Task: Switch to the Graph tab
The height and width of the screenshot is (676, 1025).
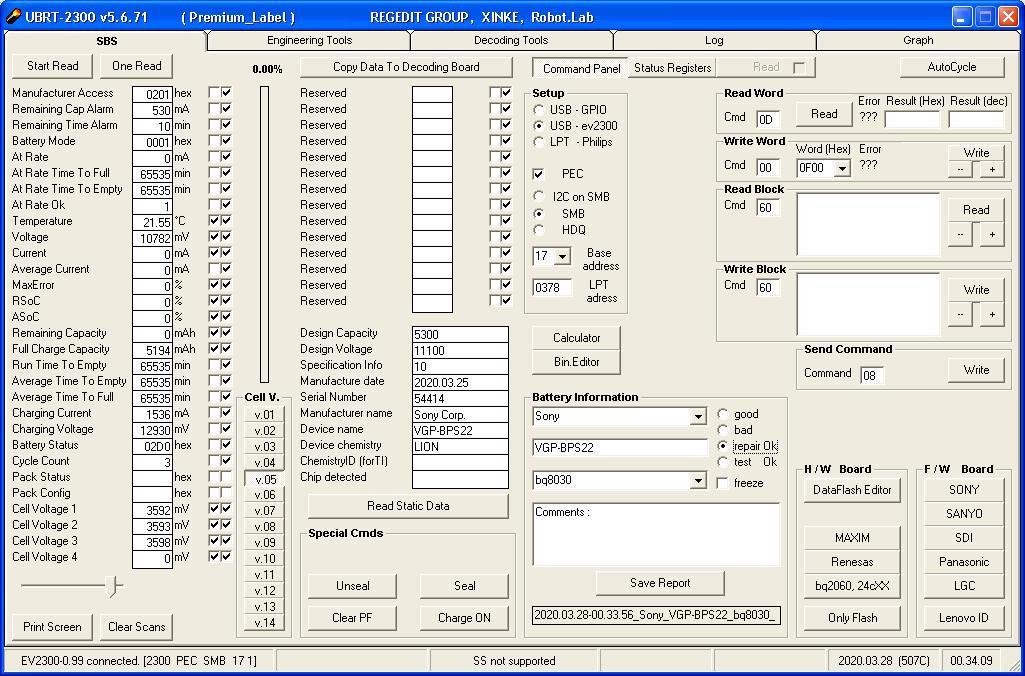Action: pos(918,41)
